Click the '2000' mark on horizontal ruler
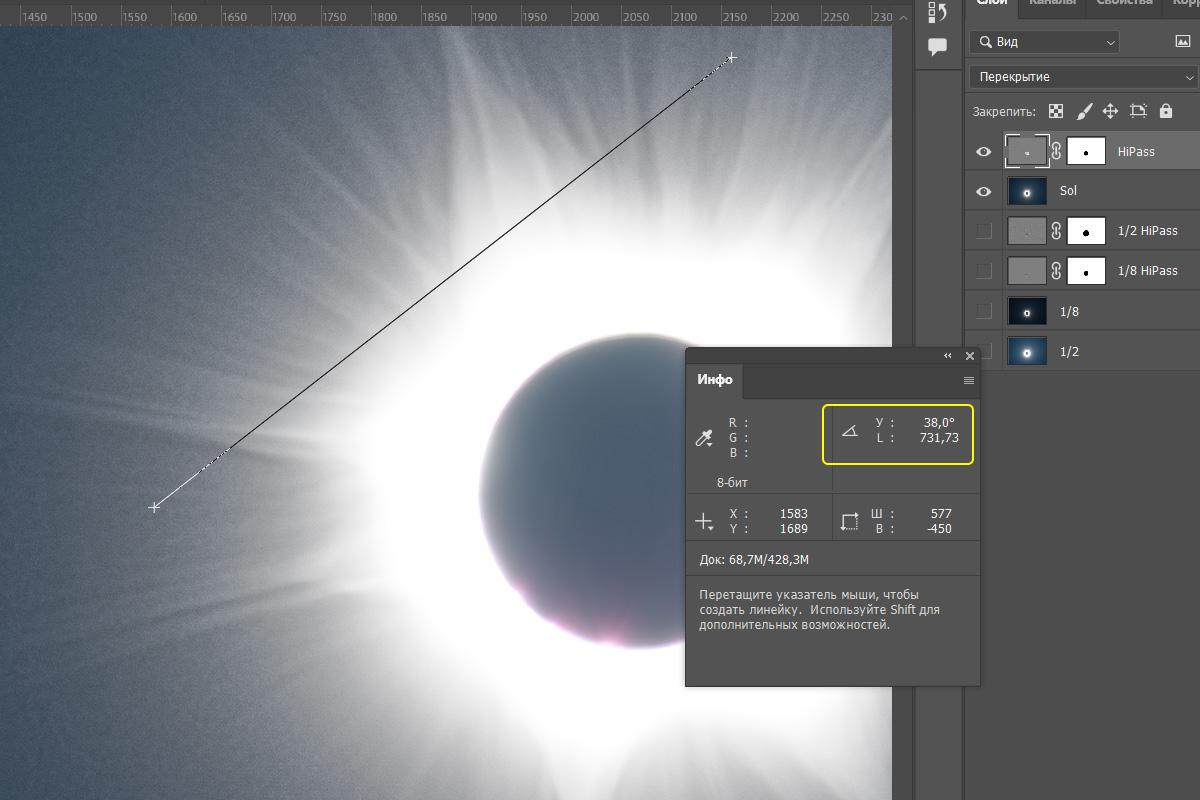1200x800 pixels. pyautogui.click(x=585, y=17)
